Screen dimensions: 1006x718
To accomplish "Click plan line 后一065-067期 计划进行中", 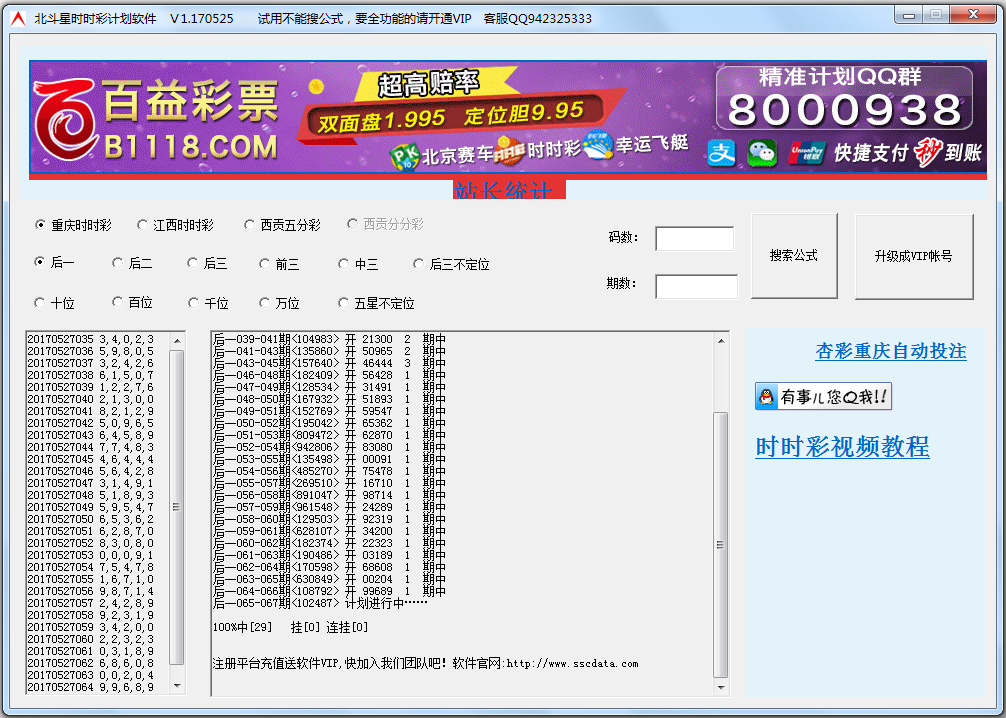I will [x=320, y=603].
